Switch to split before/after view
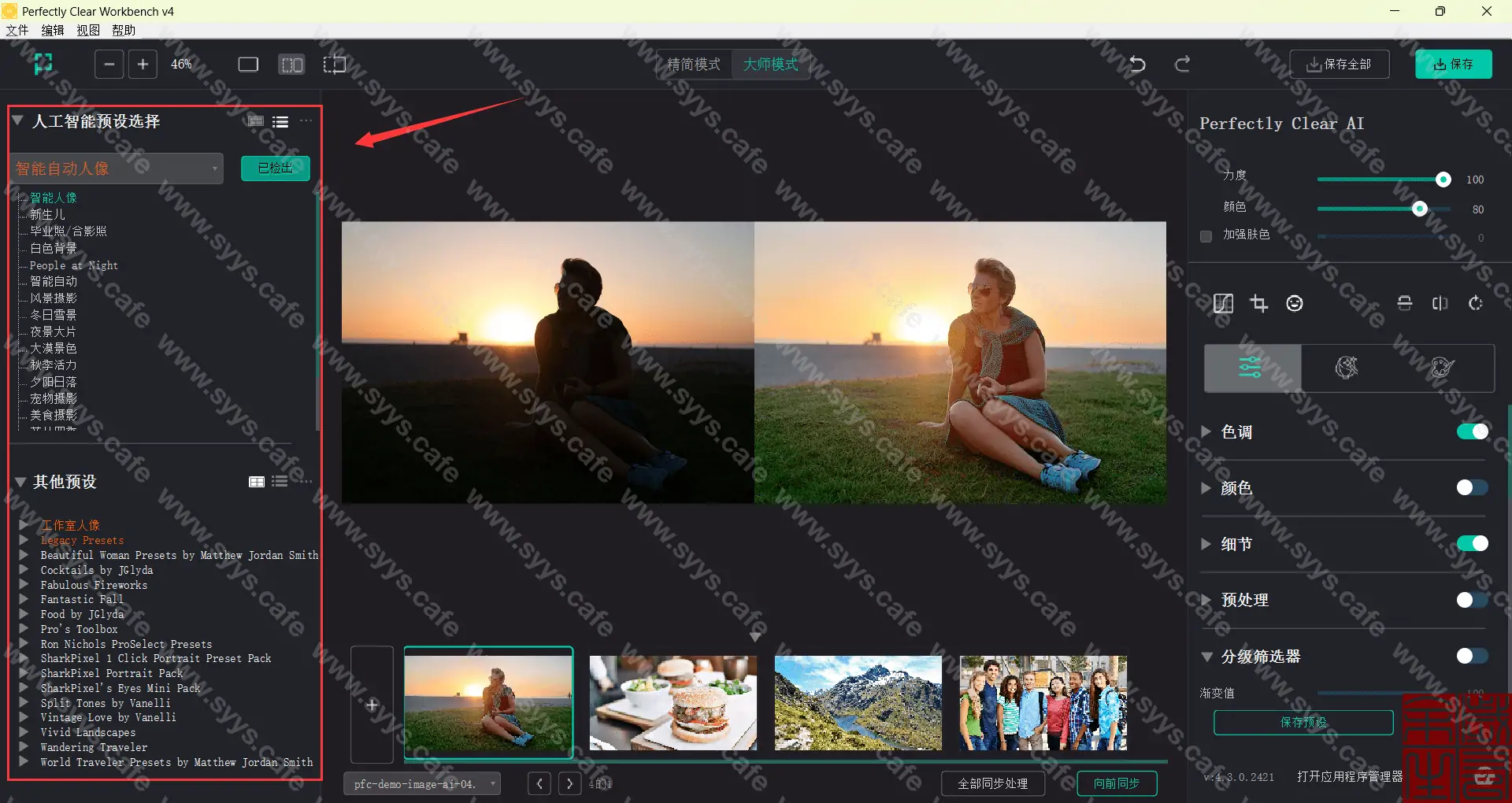The image size is (1512, 803). coord(291,65)
